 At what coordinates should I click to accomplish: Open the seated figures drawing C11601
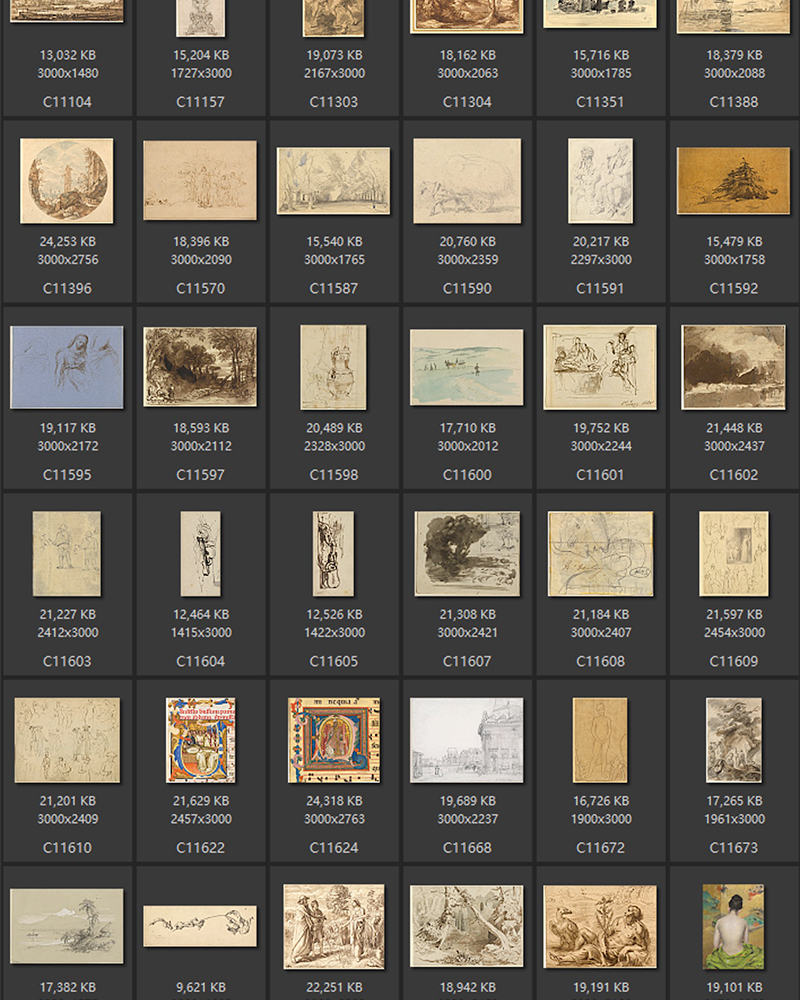click(x=600, y=367)
